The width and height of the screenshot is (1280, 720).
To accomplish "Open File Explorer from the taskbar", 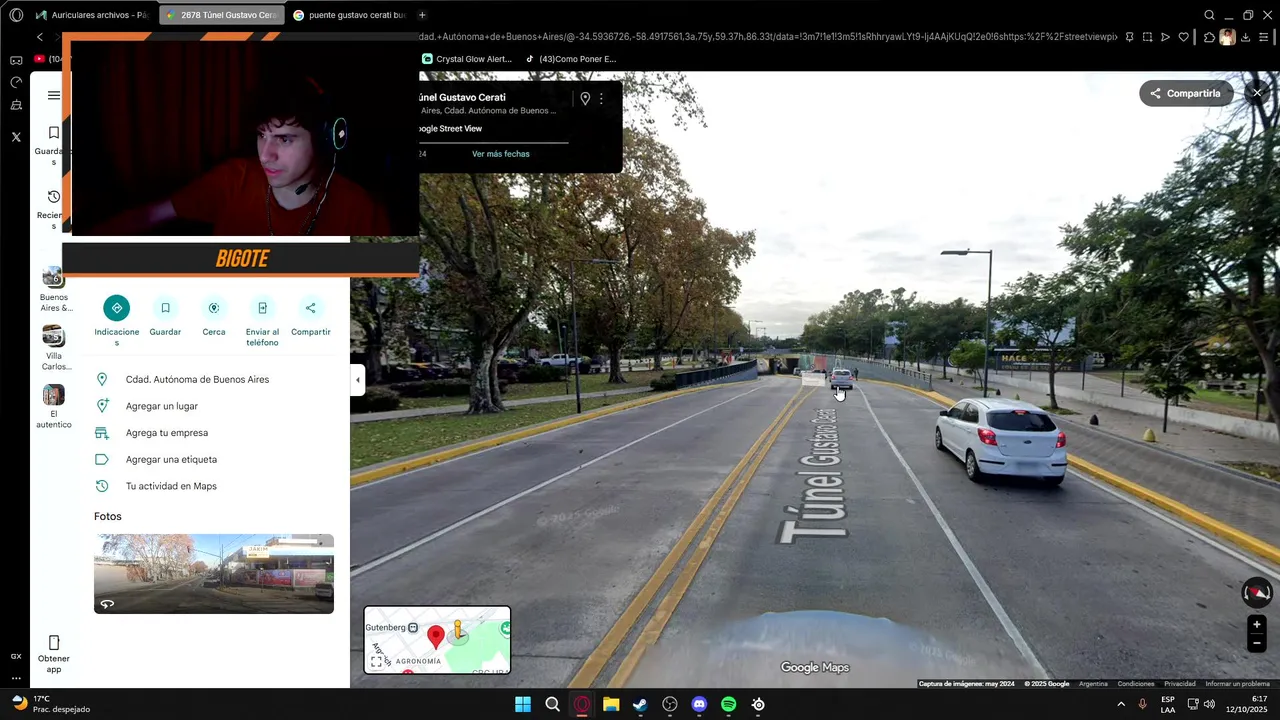I will 611,704.
